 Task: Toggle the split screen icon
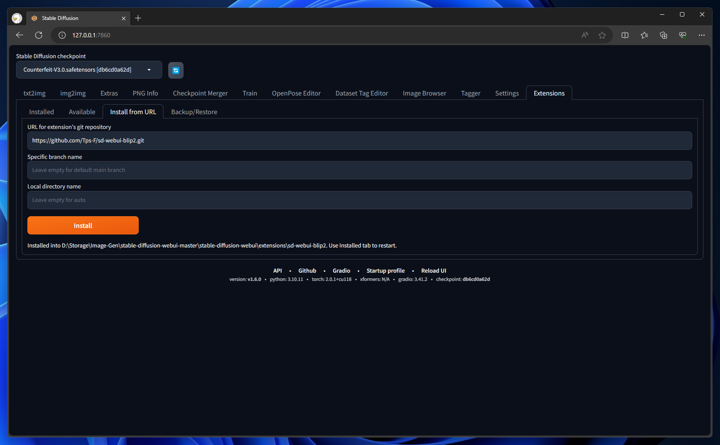click(625, 35)
